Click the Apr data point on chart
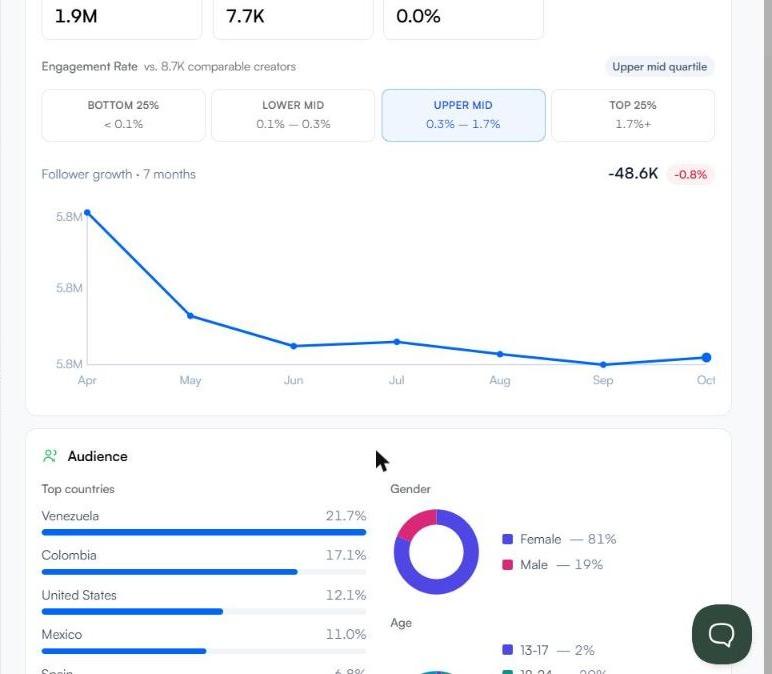The height and width of the screenshot is (674, 772). click(87, 213)
